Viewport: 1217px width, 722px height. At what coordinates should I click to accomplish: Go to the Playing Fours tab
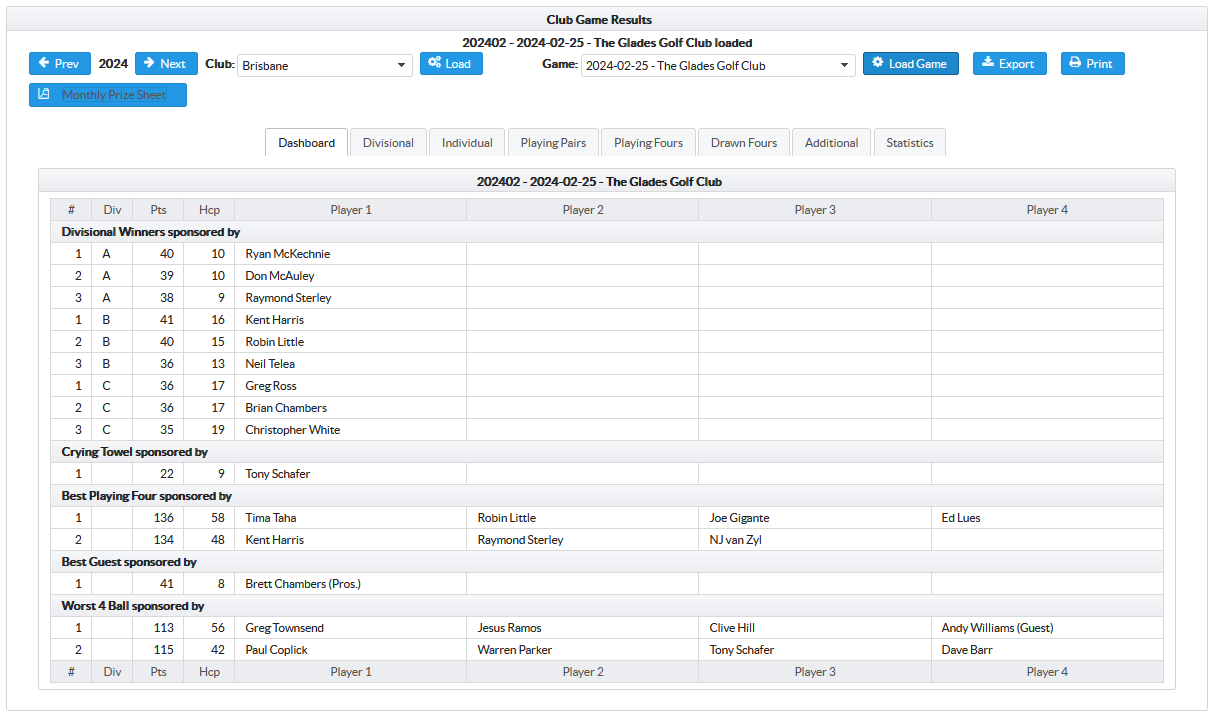click(x=648, y=143)
